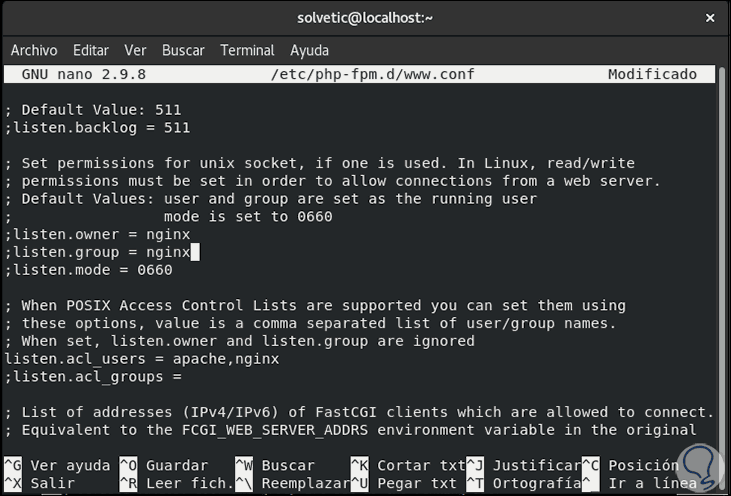Click the ;listen.acl_groups = line
The width and height of the screenshot is (731, 496).
click(x=93, y=376)
